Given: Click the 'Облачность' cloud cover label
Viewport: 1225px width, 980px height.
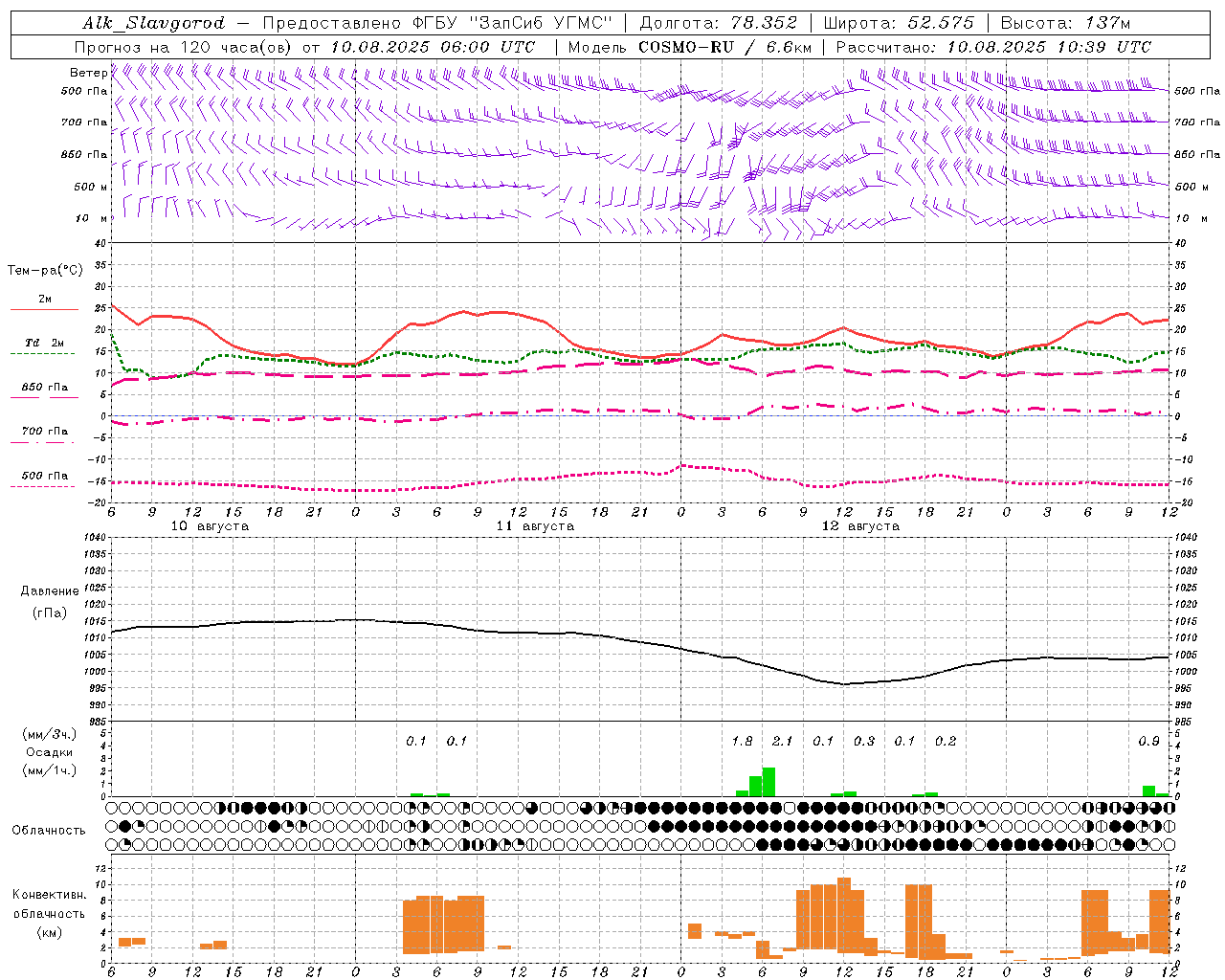Looking at the screenshot, I should point(49,831).
